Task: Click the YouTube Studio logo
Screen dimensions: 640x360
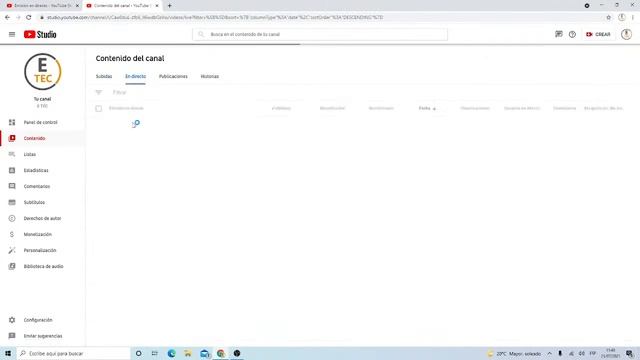Action: point(40,35)
